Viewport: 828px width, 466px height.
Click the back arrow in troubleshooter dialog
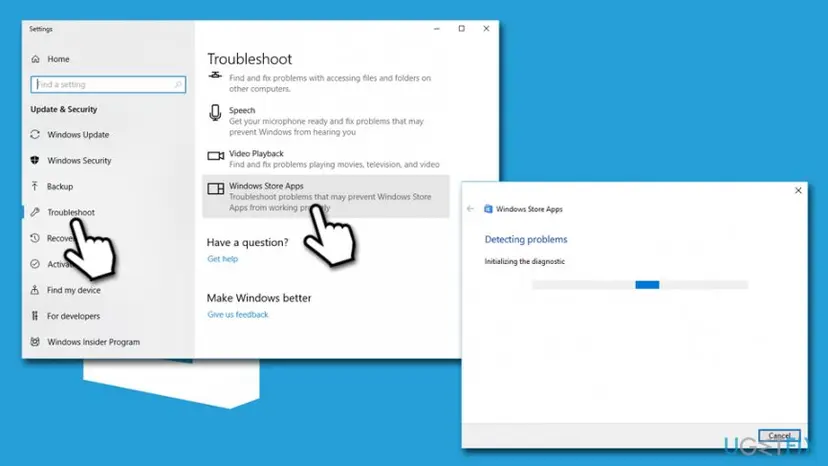[x=471, y=209]
